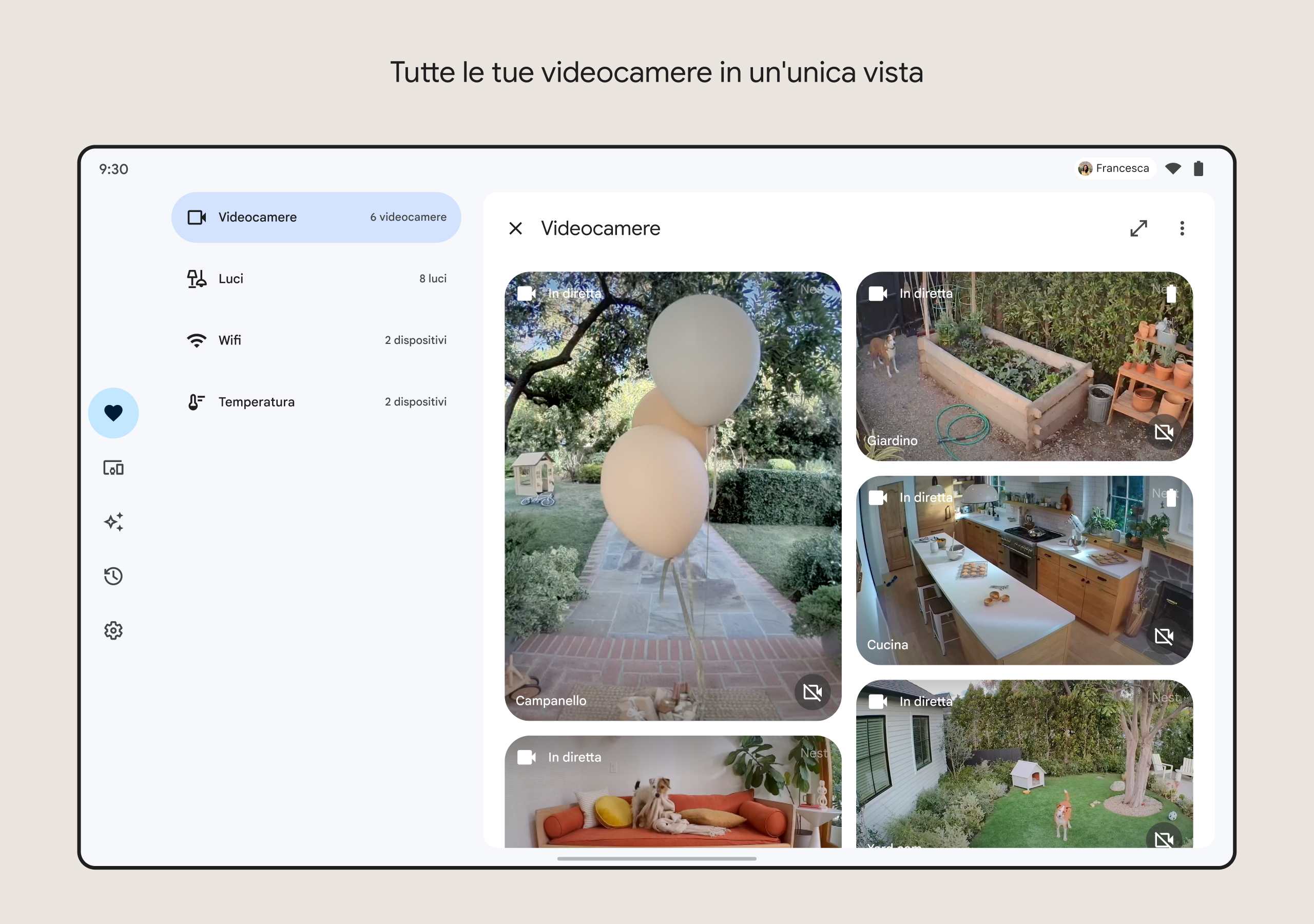Click the 'Videocamere' panel heading

click(601, 228)
